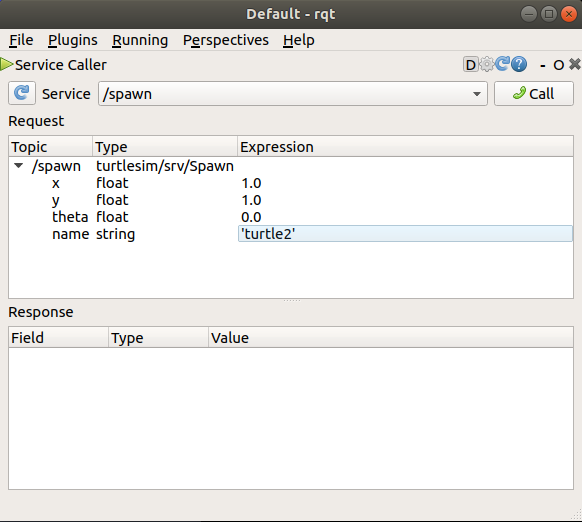582x522 pixels.
Task: Minimize plugin with the dash icon
Action: click(543, 66)
